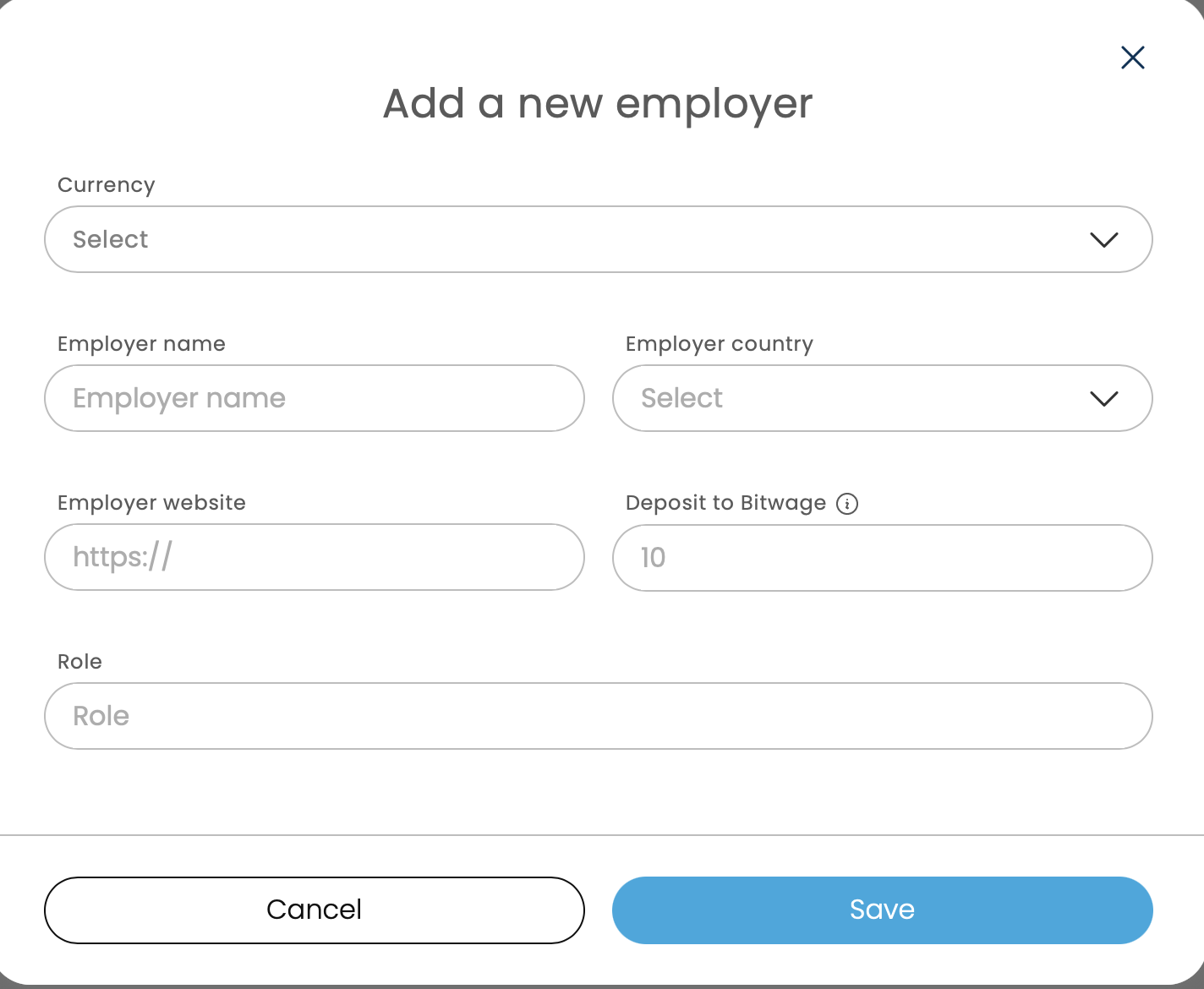Click the info icon beside Deposit to Bitwage
Viewport: 1204px width, 989px height.
[x=847, y=504]
